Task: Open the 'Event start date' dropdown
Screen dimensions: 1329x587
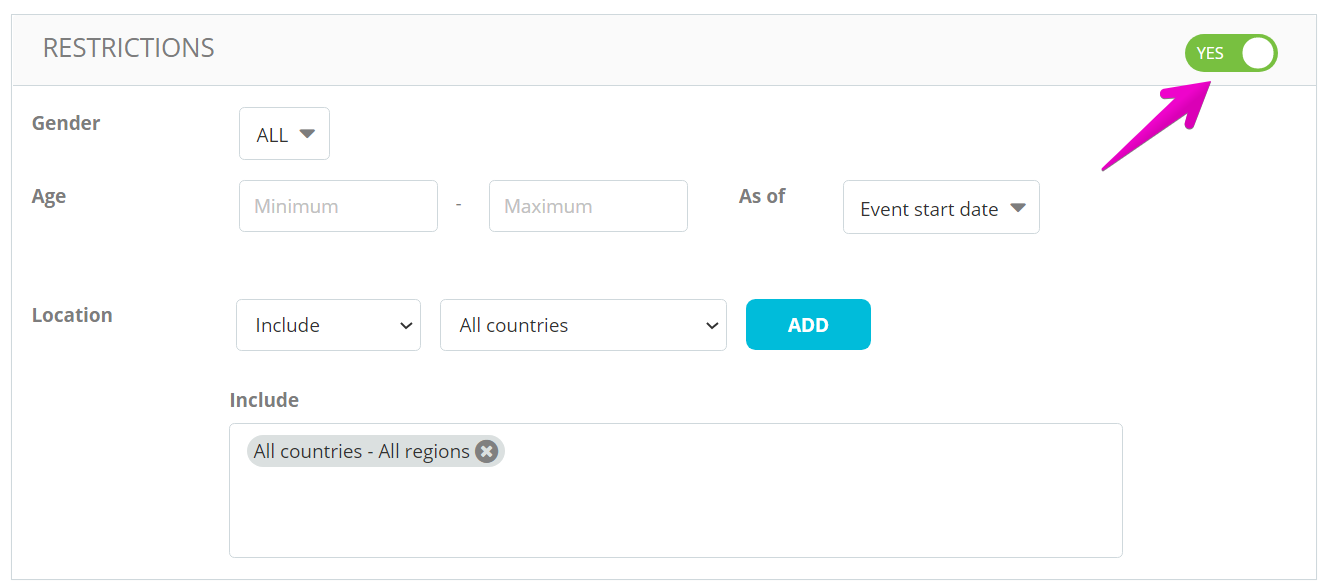Action: click(x=941, y=208)
